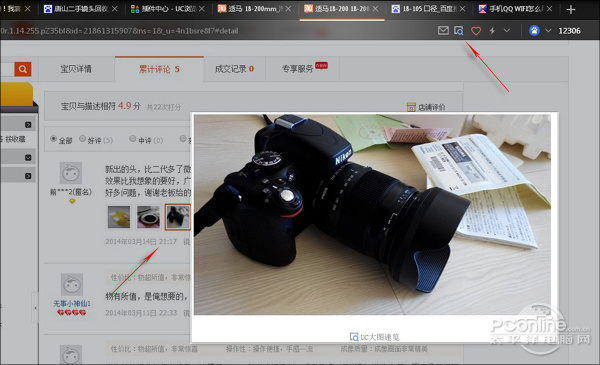The height and width of the screenshot is (365, 600).
Task: Click the review date 2014年03月11日 22:33
Action: (x=141, y=313)
